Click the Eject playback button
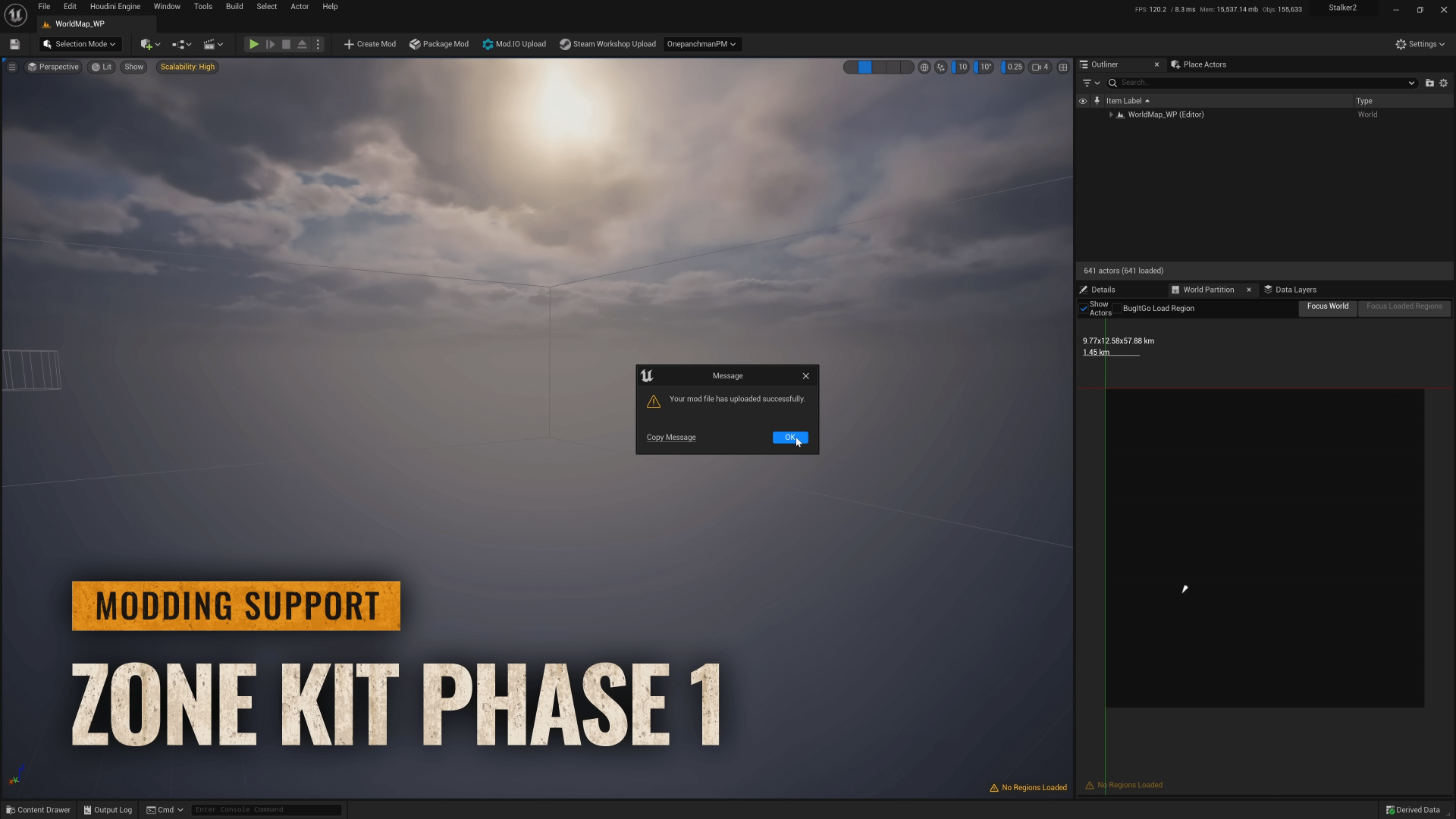 click(302, 44)
